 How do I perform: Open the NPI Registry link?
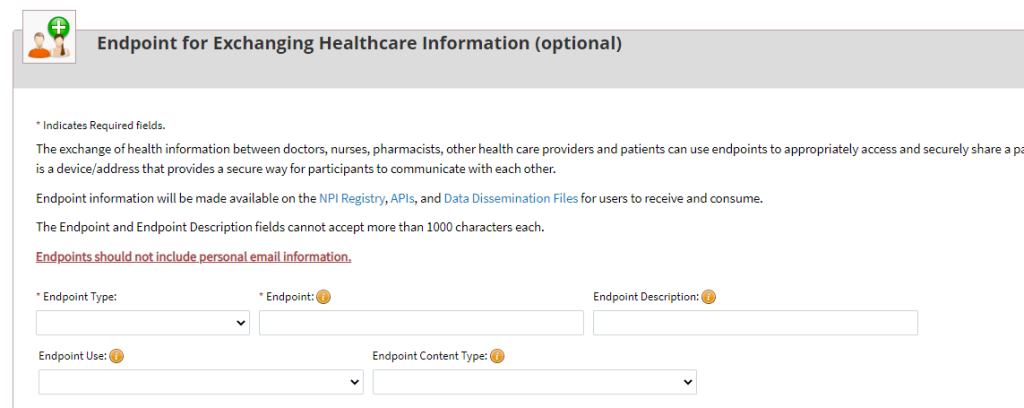click(x=352, y=198)
